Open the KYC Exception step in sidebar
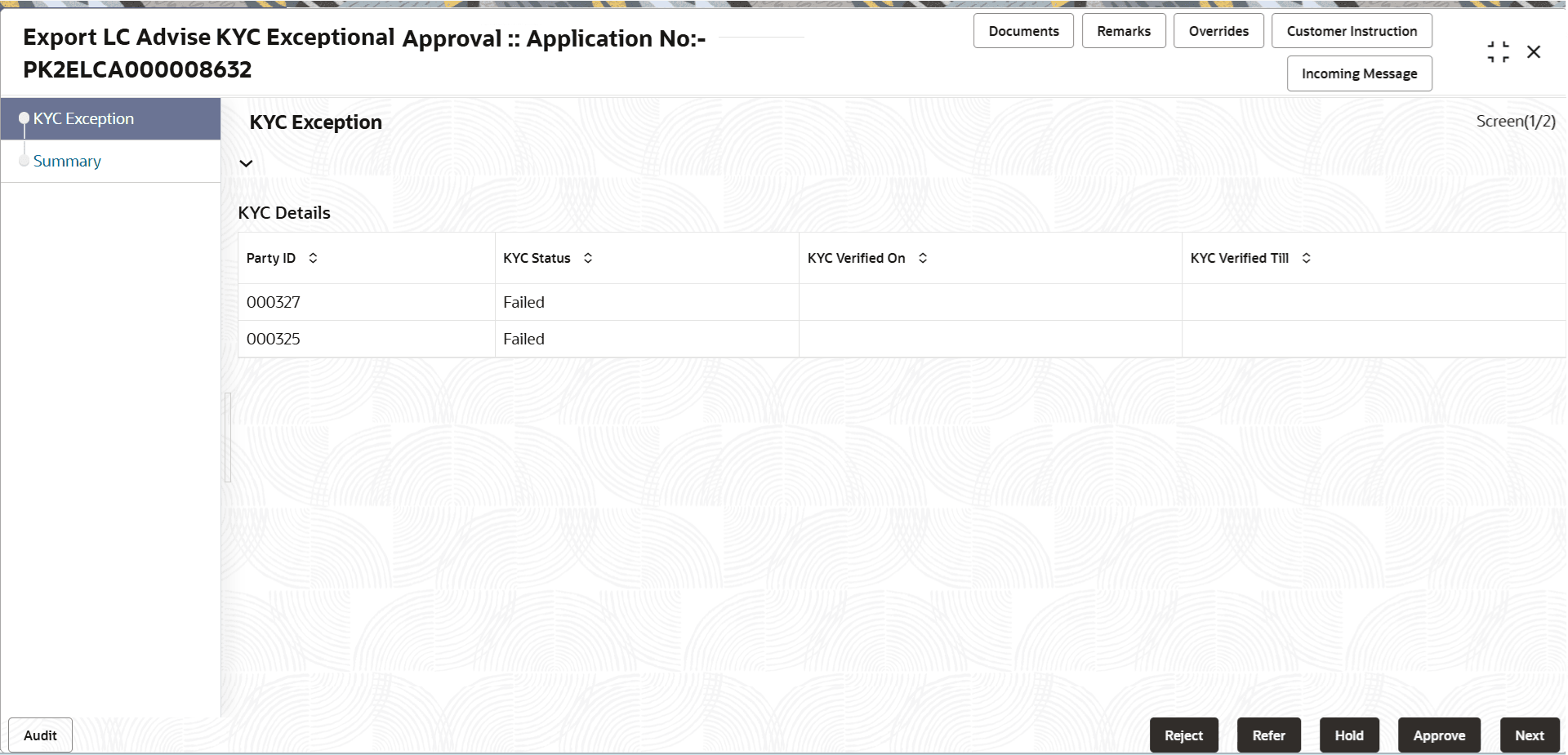The height and width of the screenshot is (755, 1568). click(x=83, y=118)
